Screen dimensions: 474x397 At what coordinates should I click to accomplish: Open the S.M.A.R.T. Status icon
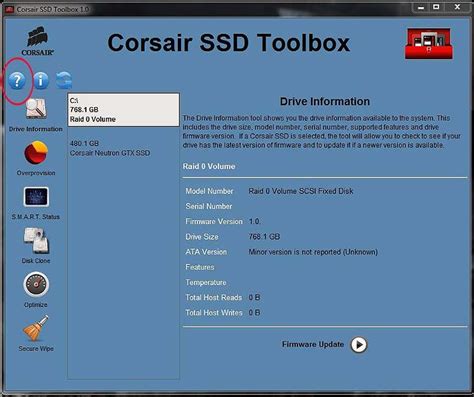pos(36,197)
